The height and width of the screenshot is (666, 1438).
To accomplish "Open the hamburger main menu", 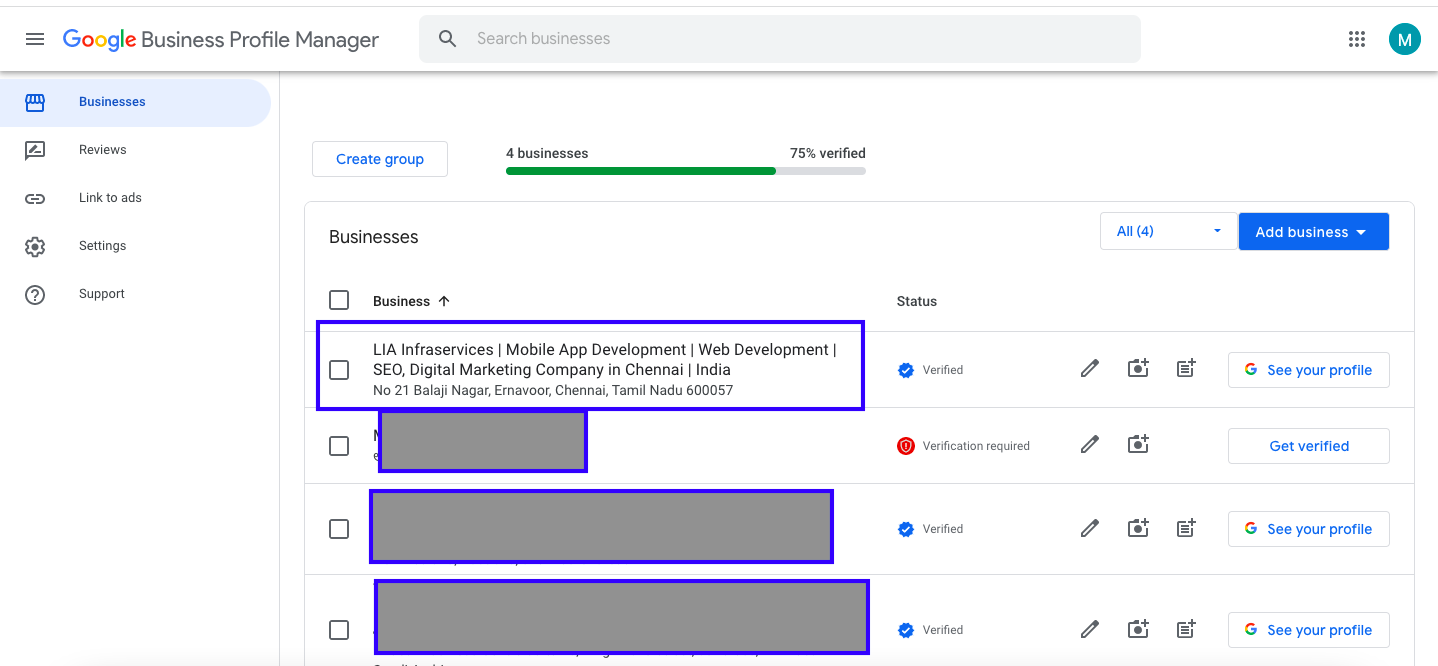I will [35, 39].
